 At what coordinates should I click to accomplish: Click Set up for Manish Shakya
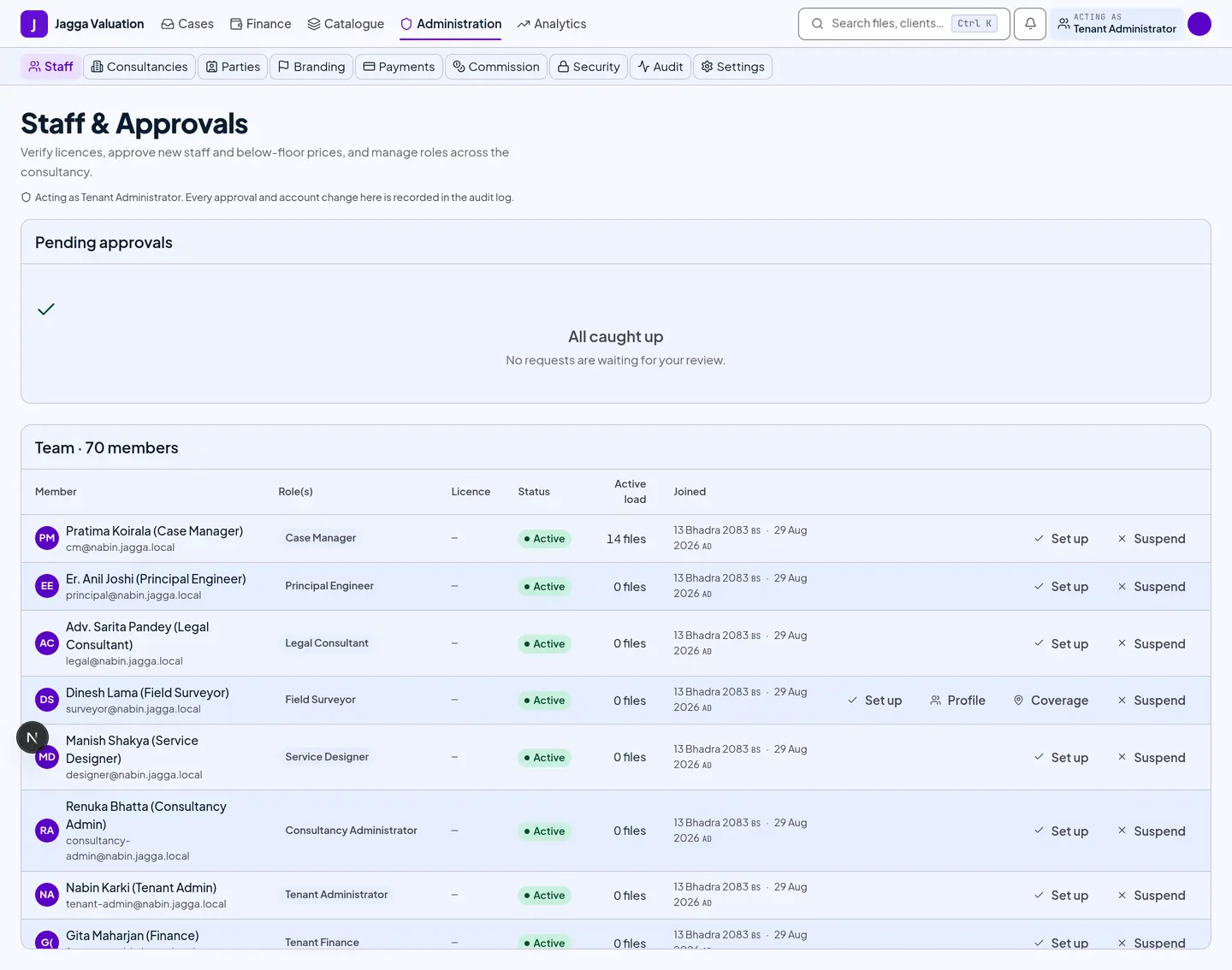click(1061, 758)
